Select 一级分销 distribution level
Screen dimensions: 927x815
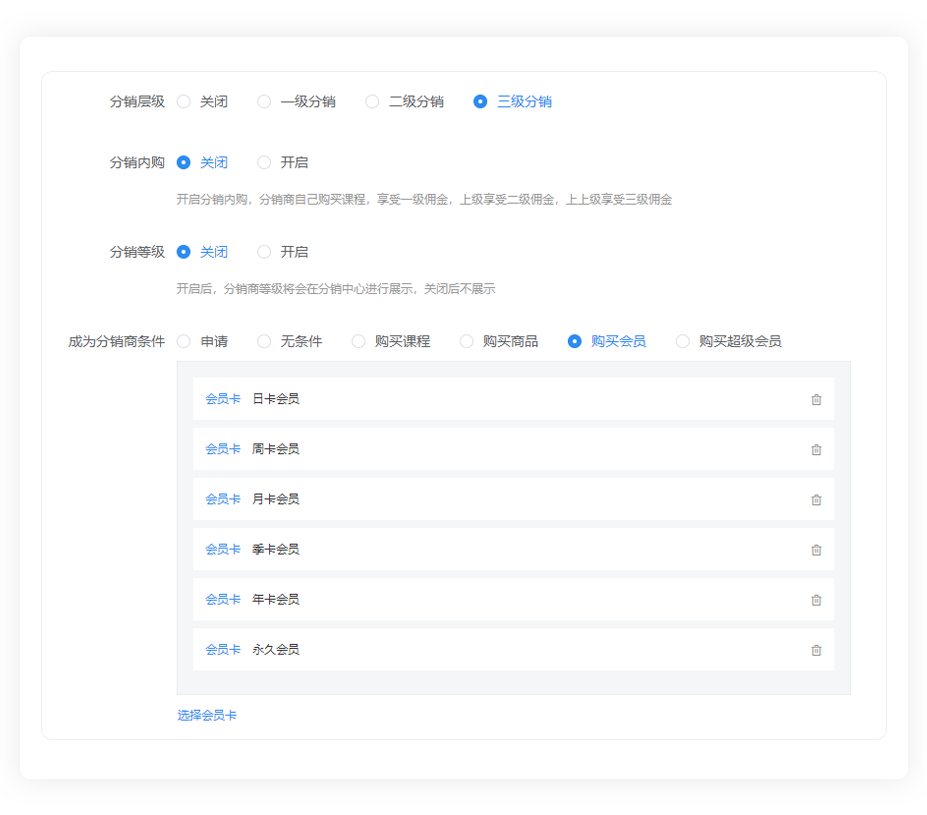click(264, 101)
